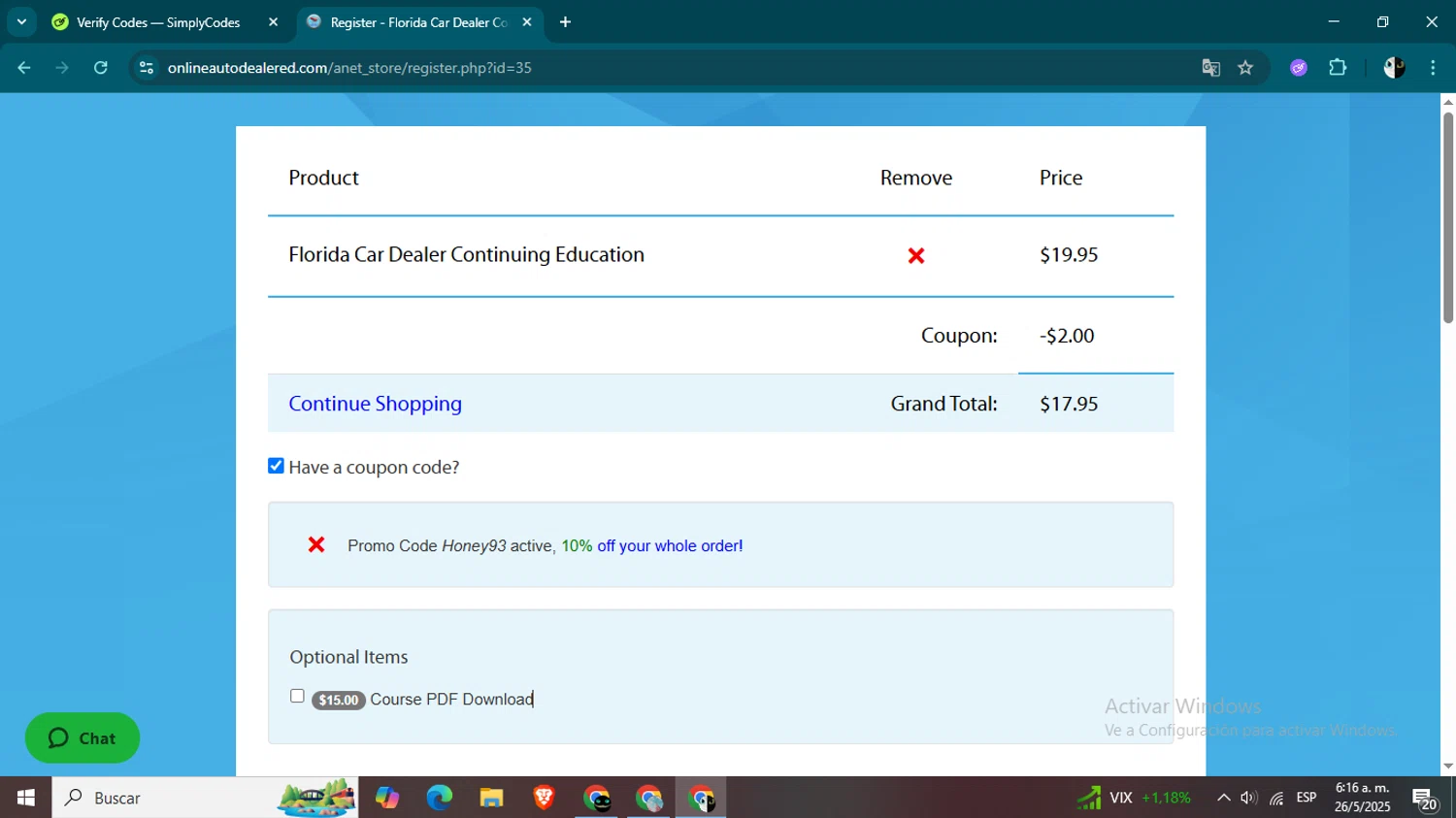Click the $15.00 price badge
Image resolution: width=1456 pixels, height=818 pixels.
338,700
